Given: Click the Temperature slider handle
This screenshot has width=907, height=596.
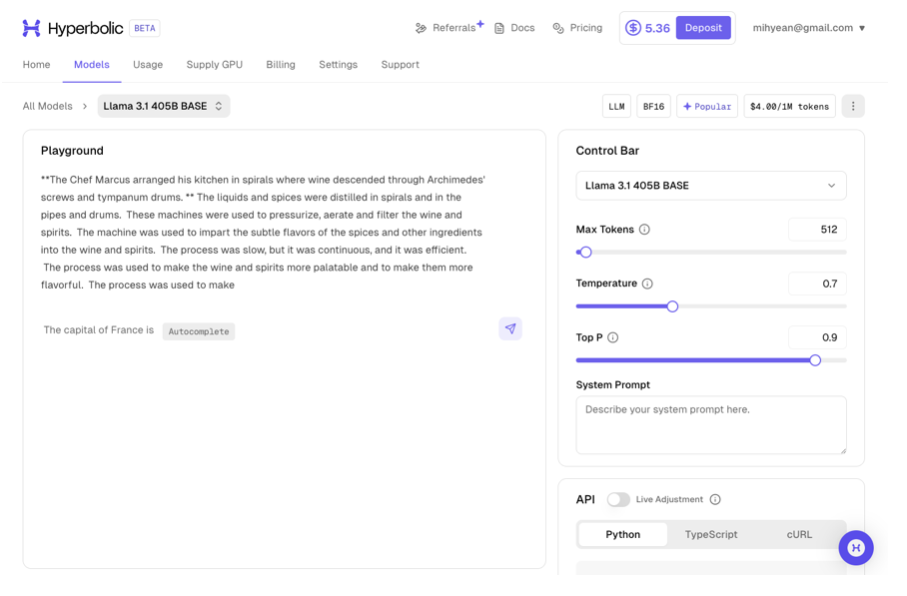Looking at the screenshot, I should (672, 307).
